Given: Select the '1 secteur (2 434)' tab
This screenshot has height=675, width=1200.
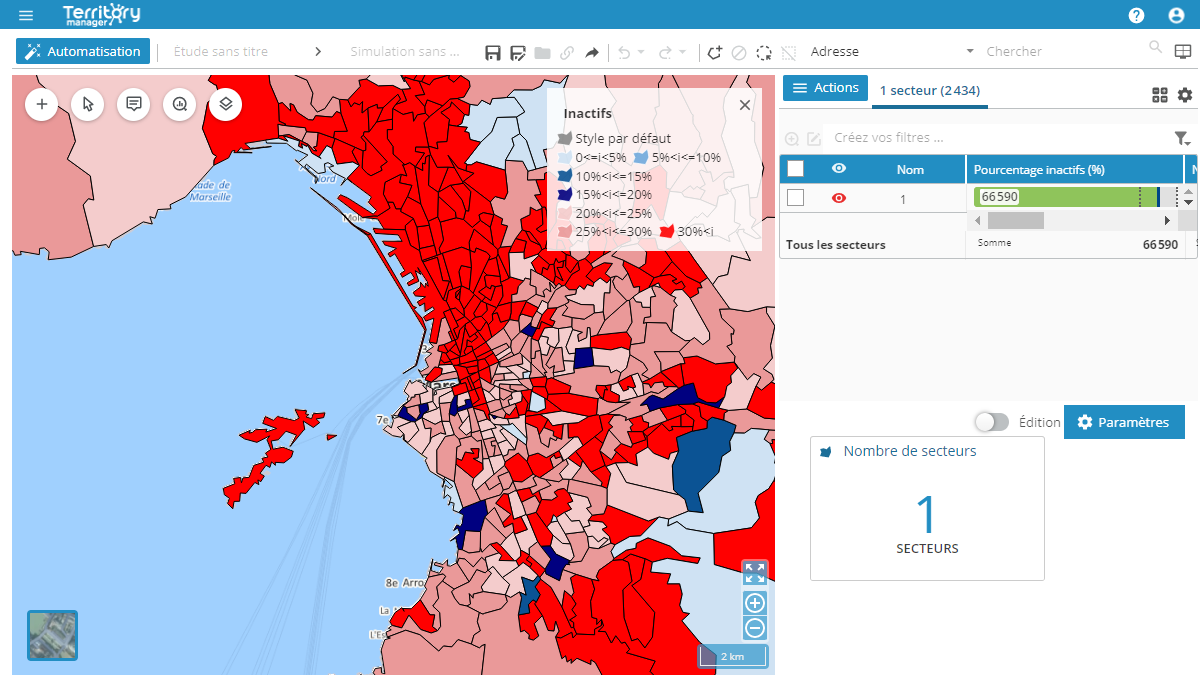Looking at the screenshot, I should pos(929,90).
